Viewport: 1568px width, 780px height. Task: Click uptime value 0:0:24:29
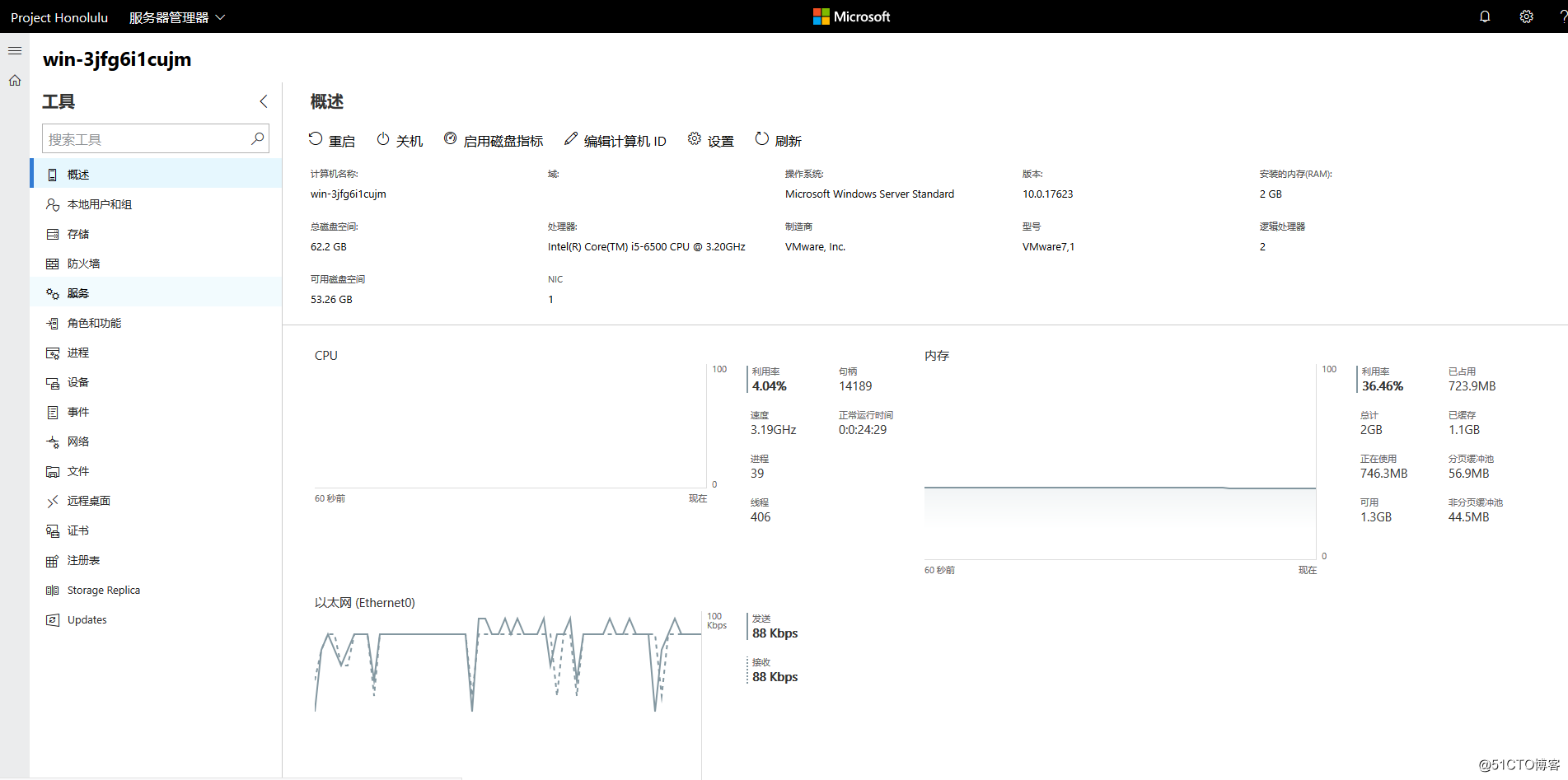pyautogui.click(x=863, y=430)
